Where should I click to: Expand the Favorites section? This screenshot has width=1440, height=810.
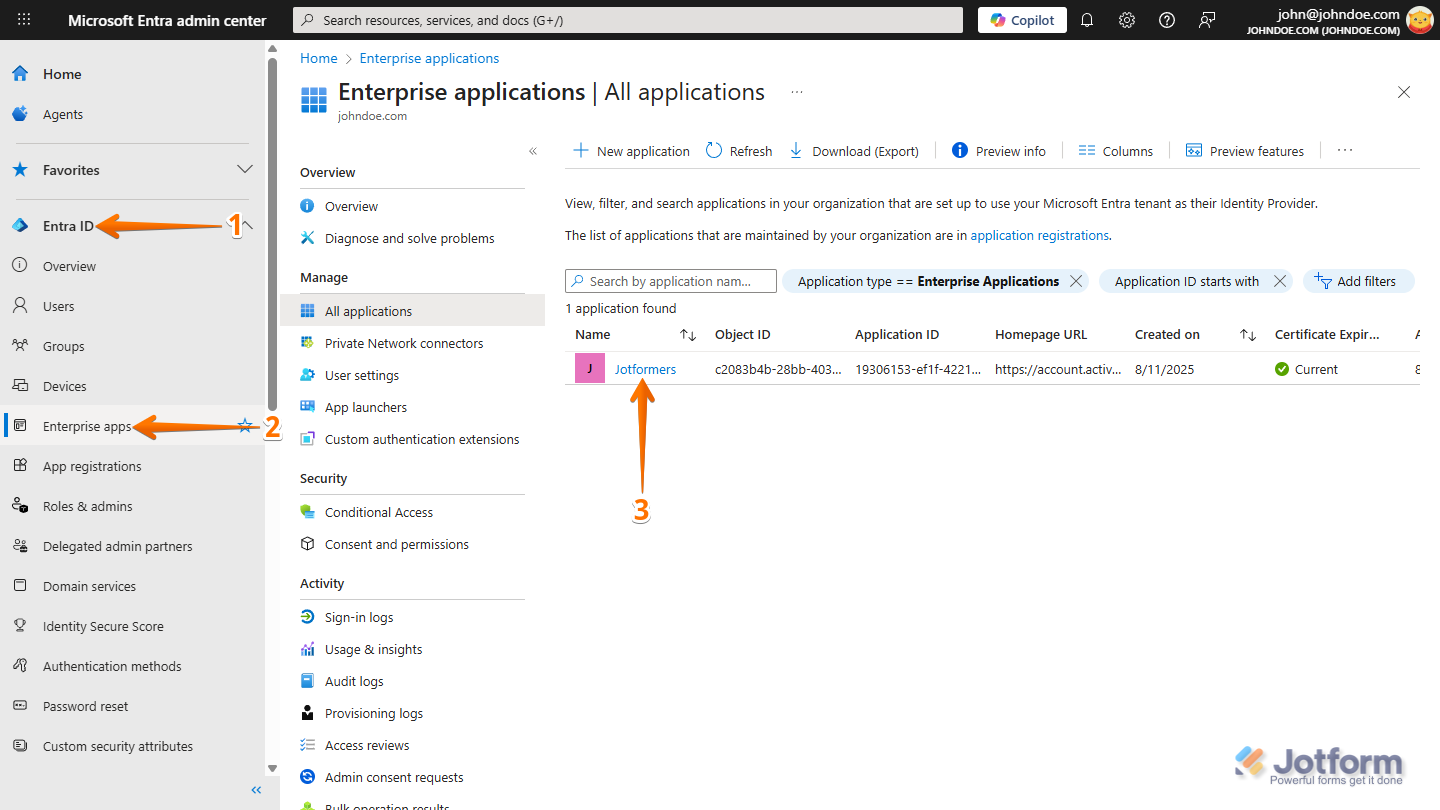pos(244,170)
